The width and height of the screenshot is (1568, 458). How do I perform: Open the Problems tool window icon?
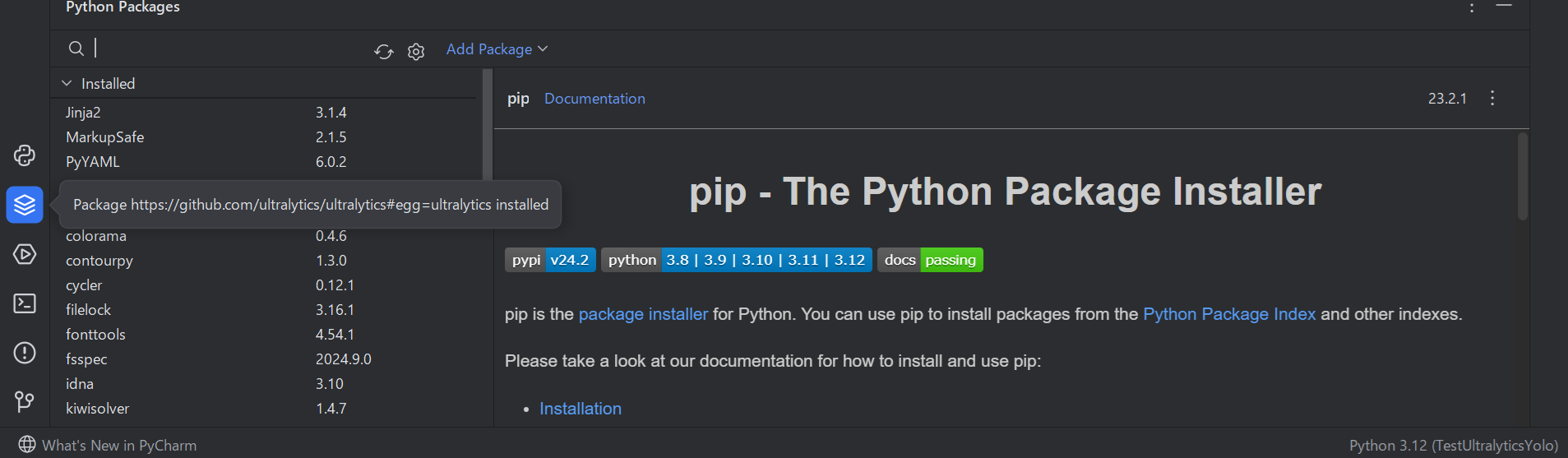(25, 353)
